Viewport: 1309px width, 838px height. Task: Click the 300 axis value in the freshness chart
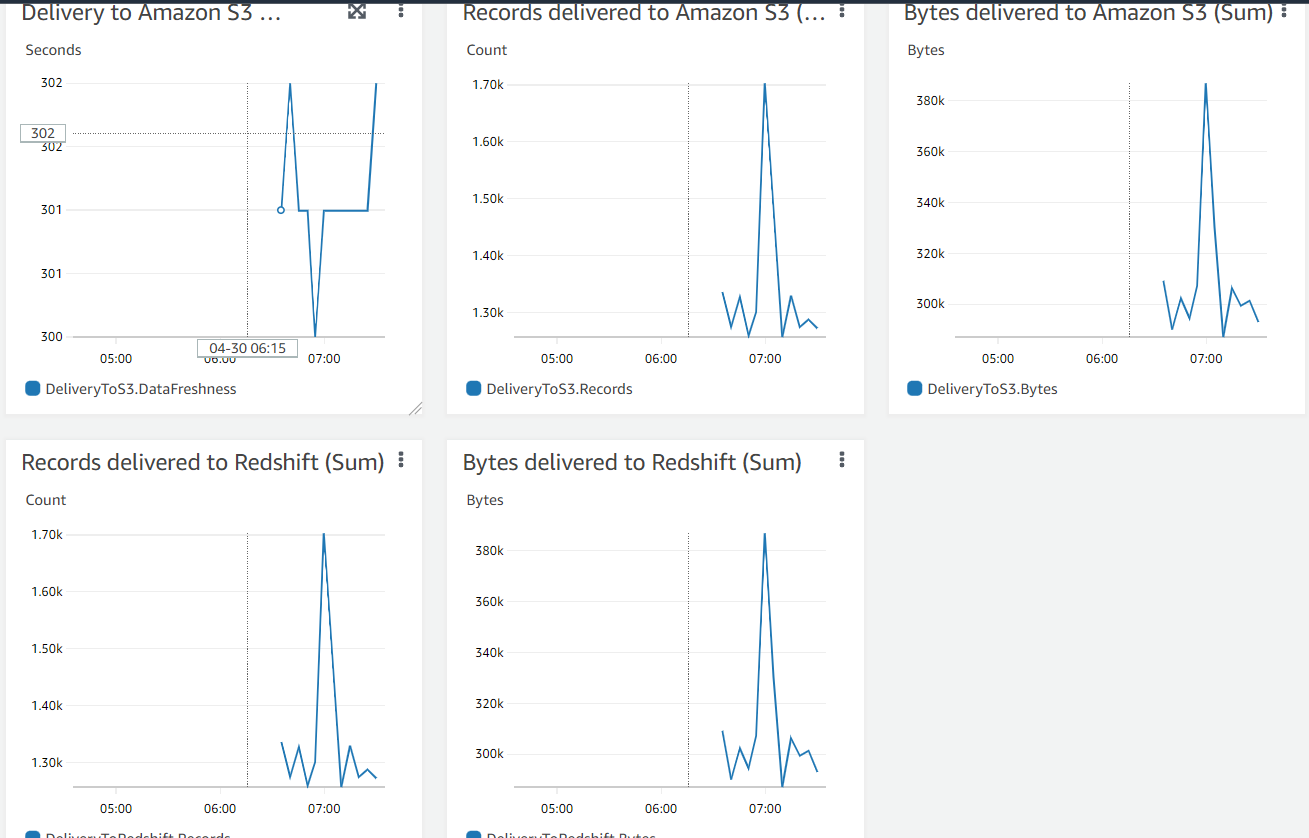click(52, 337)
